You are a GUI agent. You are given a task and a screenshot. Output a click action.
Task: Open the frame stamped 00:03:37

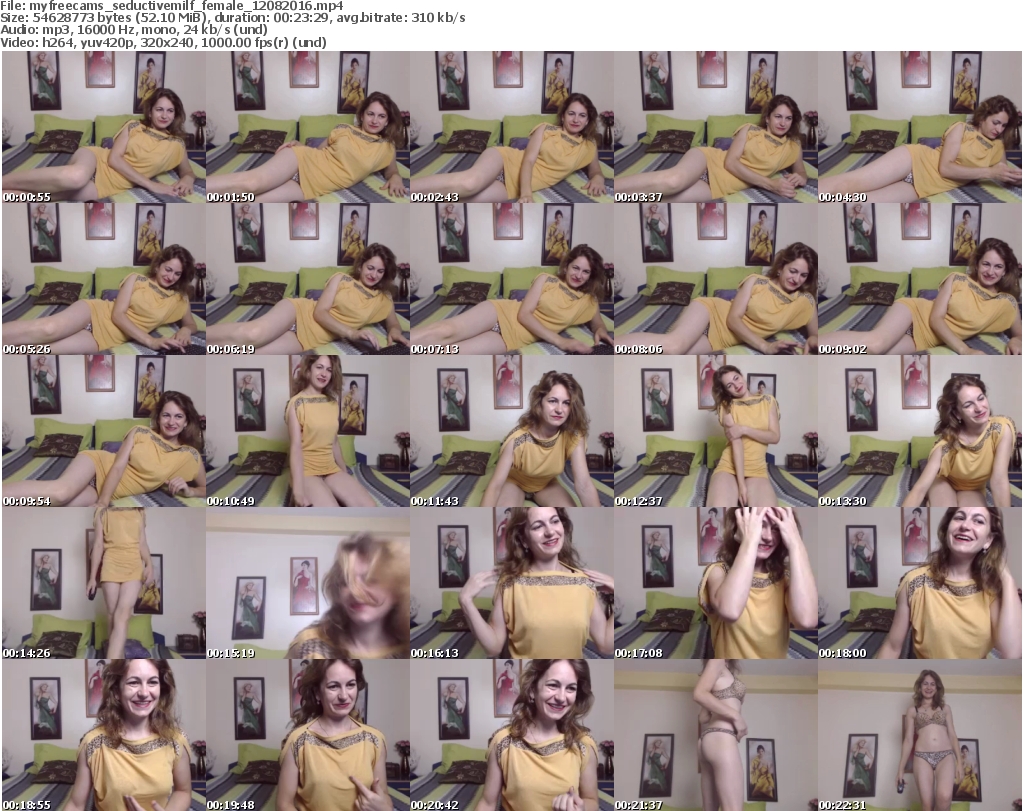[716, 127]
